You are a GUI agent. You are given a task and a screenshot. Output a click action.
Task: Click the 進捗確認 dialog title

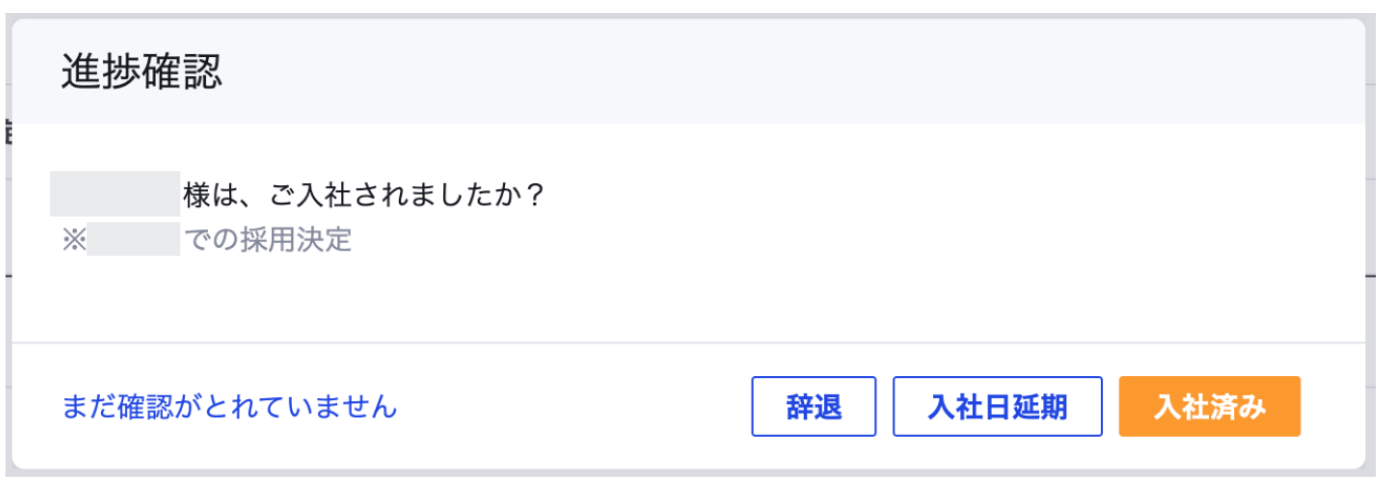pyautogui.click(x=141, y=73)
